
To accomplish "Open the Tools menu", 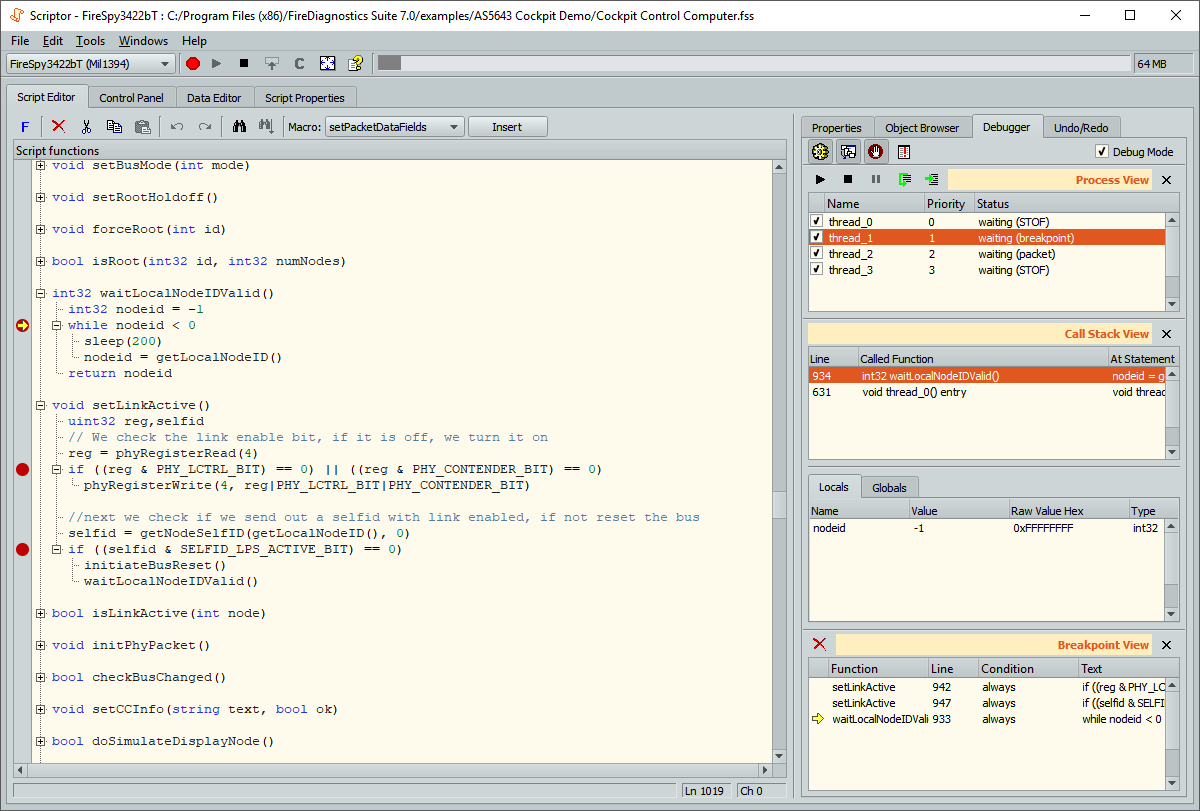I will click(x=90, y=41).
